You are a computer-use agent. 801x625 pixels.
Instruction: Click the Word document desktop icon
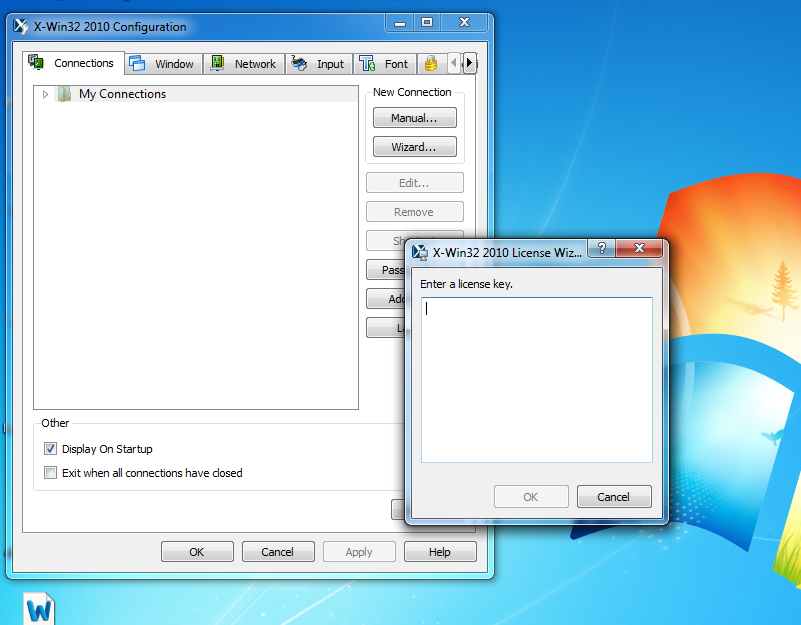tap(39, 609)
